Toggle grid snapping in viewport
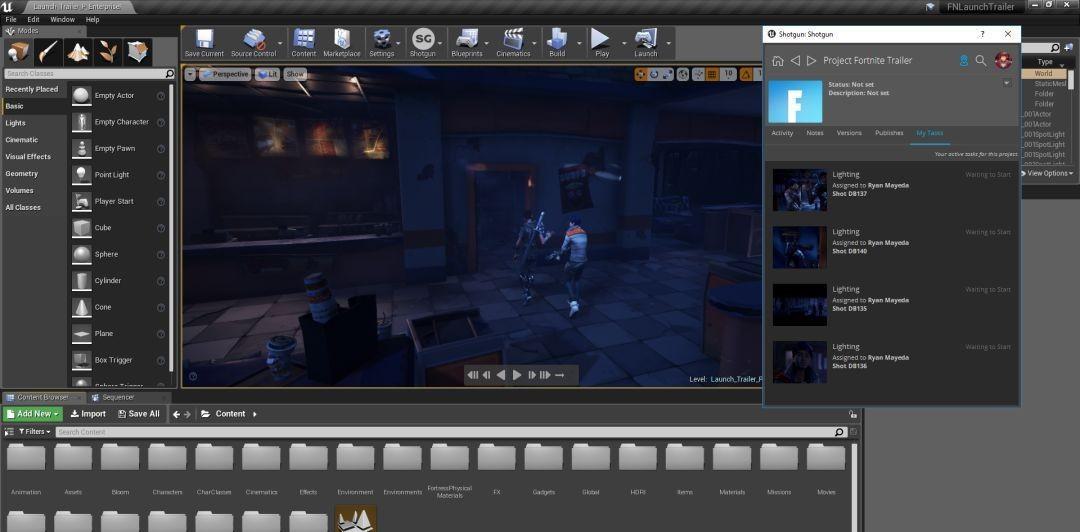This screenshot has width=1080, height=532. [x=712, y=74]
